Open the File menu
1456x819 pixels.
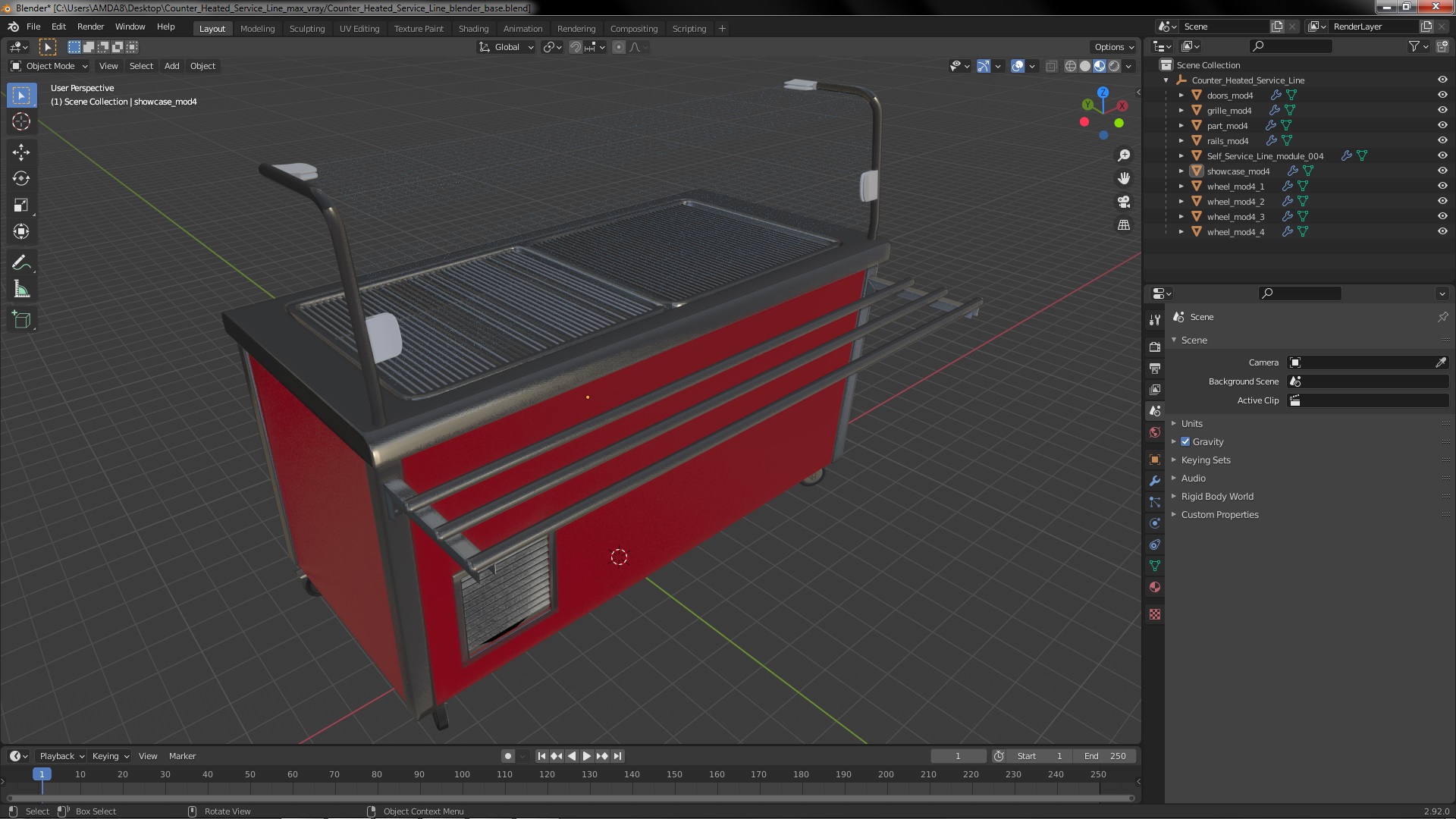coord(33,27)
